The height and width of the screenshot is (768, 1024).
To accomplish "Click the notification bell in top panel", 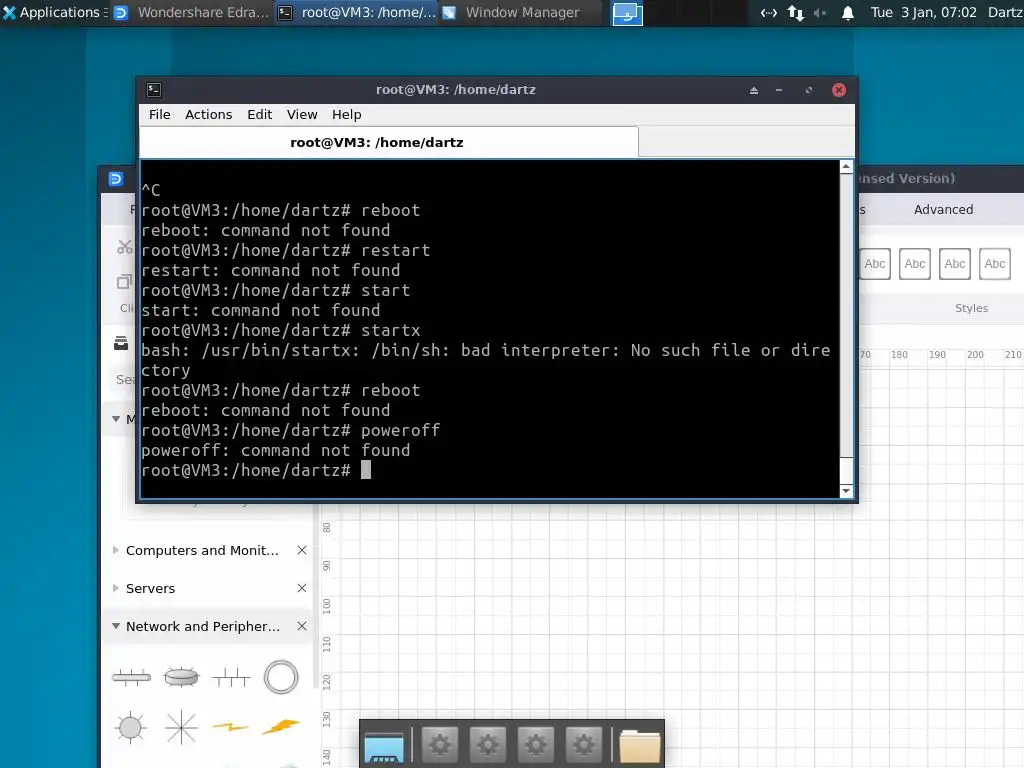I will point(847,12).
